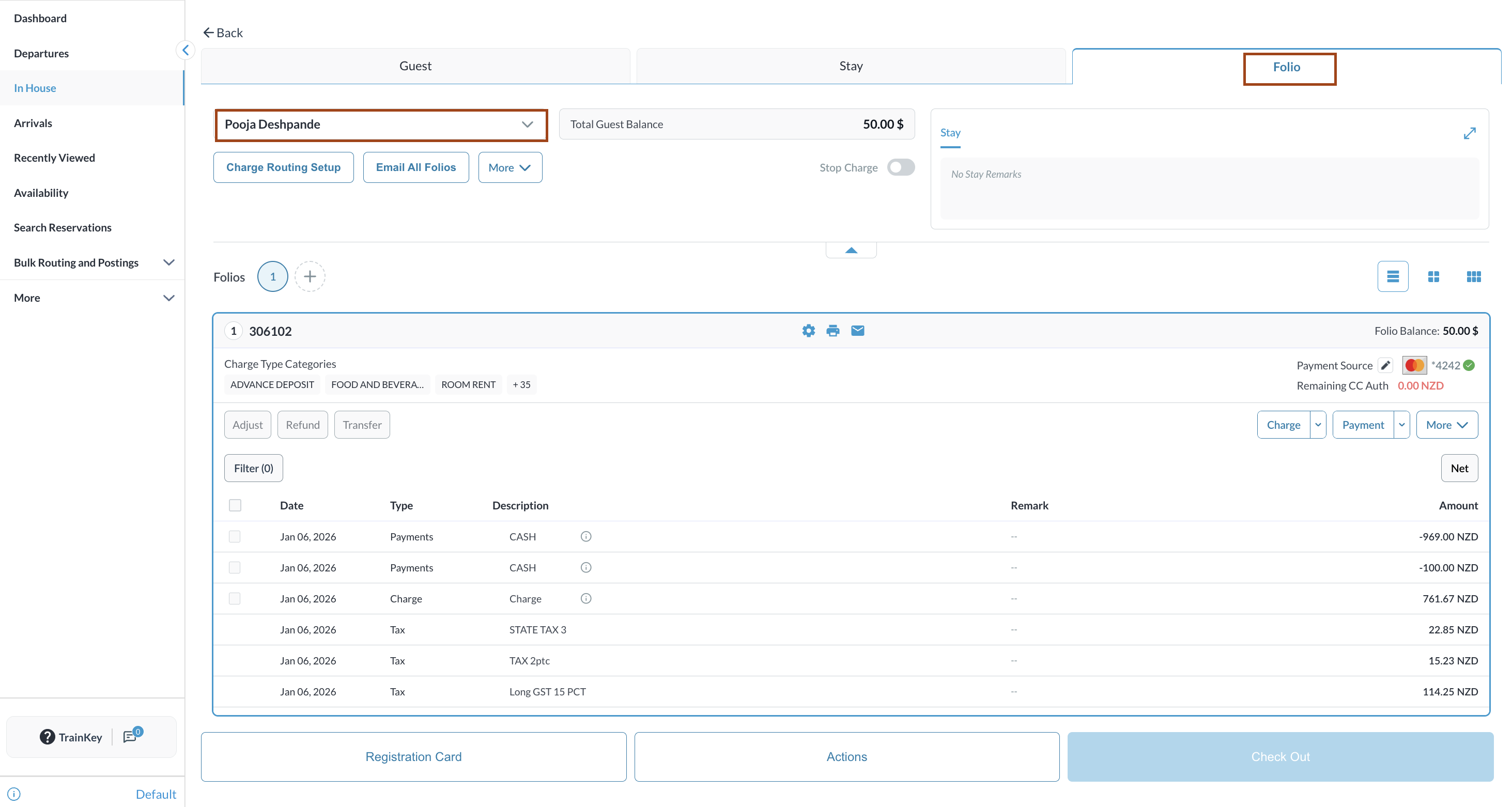
Task: Open the Pooja Deshpande guest dropdown
Action: [527, 125]
